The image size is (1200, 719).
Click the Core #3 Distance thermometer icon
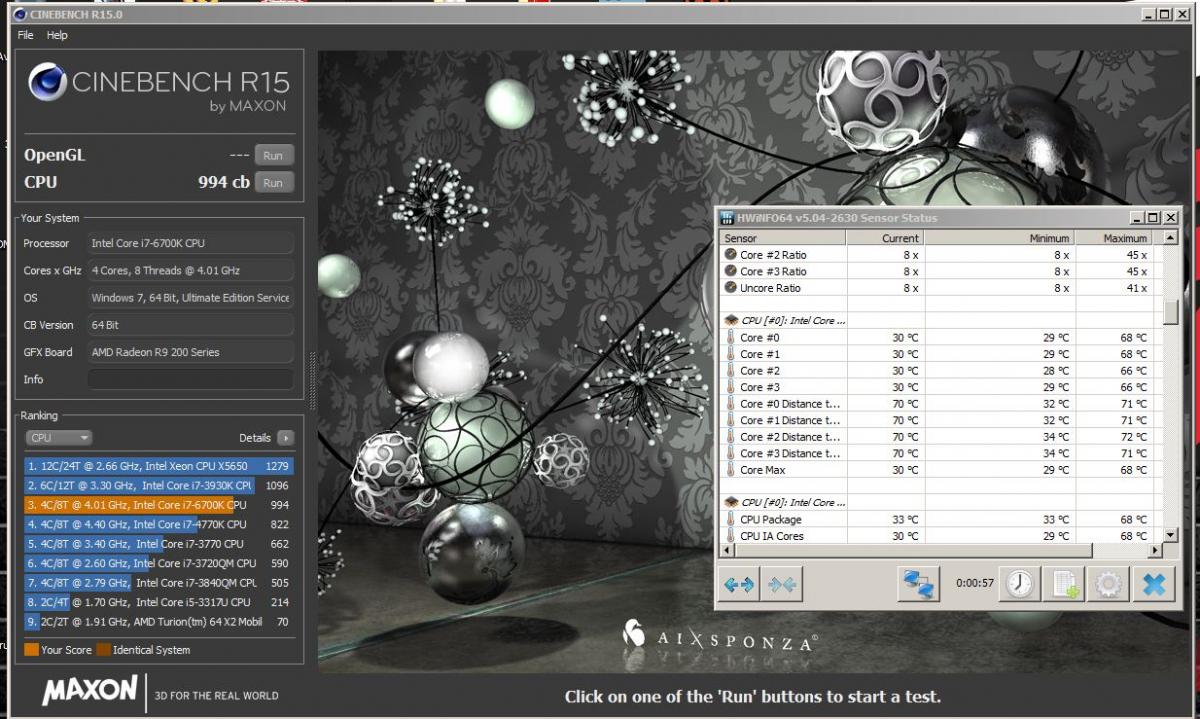[x=730, y=453]
